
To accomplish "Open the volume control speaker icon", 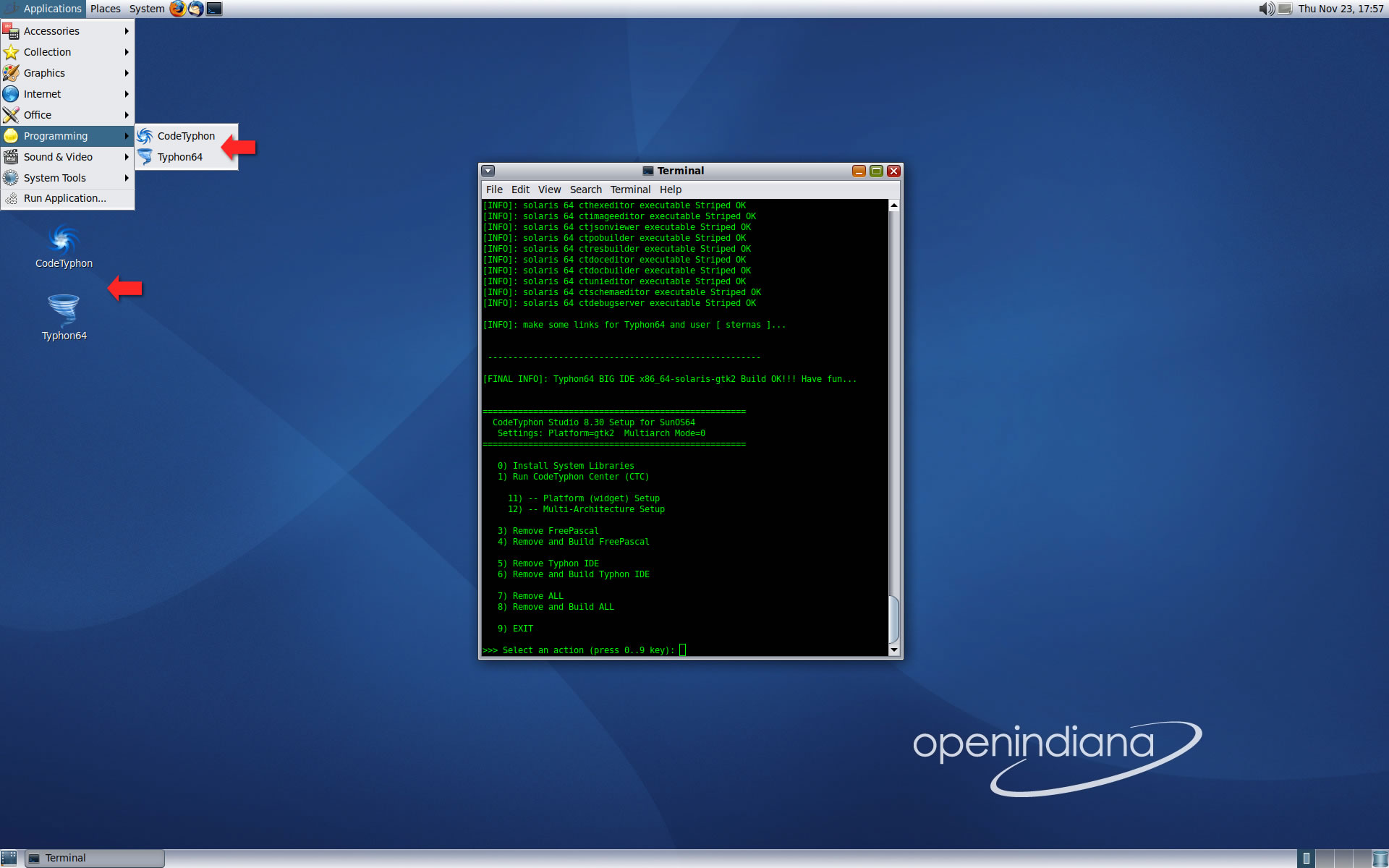I will pos(1267,9).
